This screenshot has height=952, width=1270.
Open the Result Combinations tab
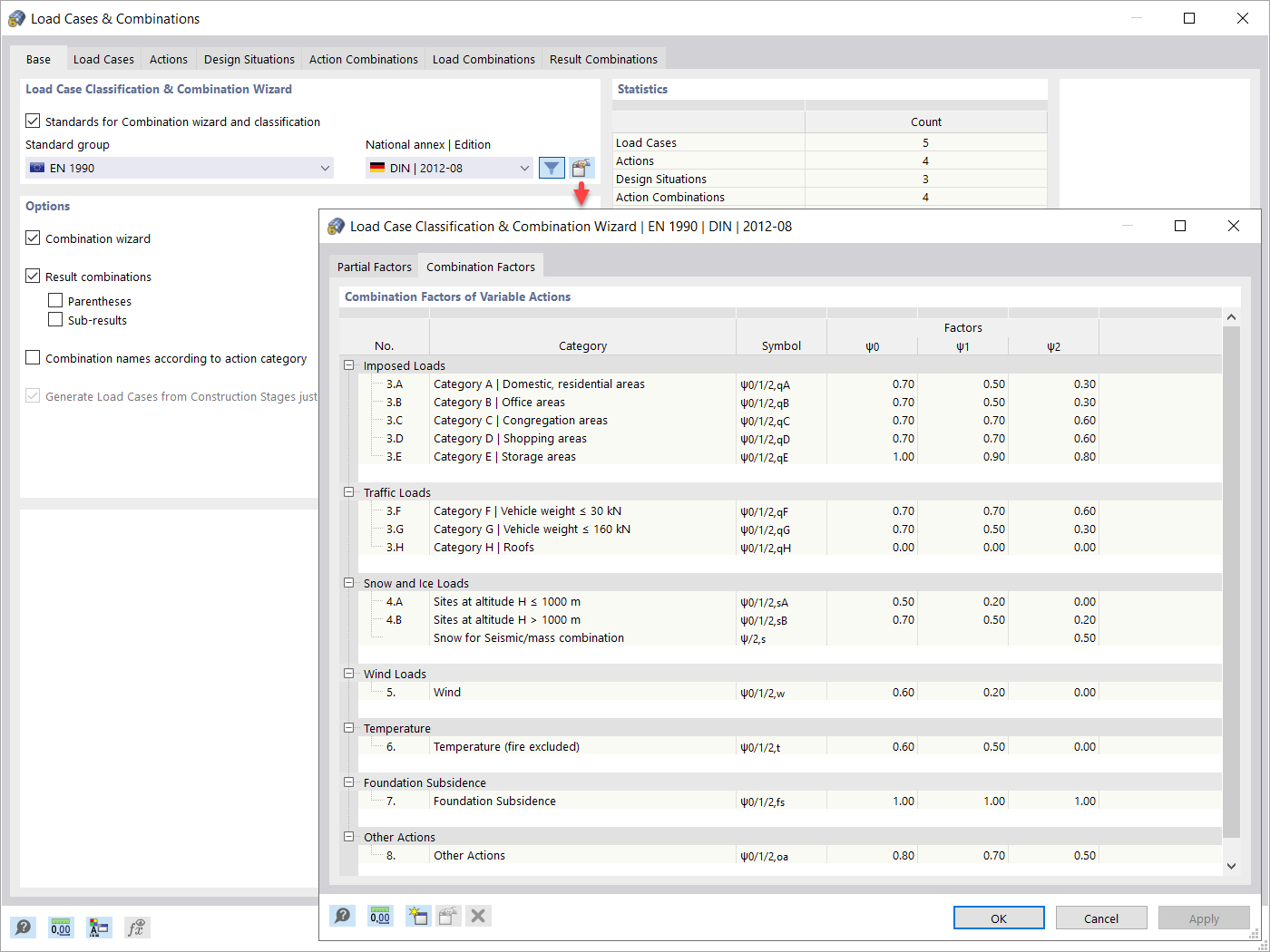[x=603, y=59]
